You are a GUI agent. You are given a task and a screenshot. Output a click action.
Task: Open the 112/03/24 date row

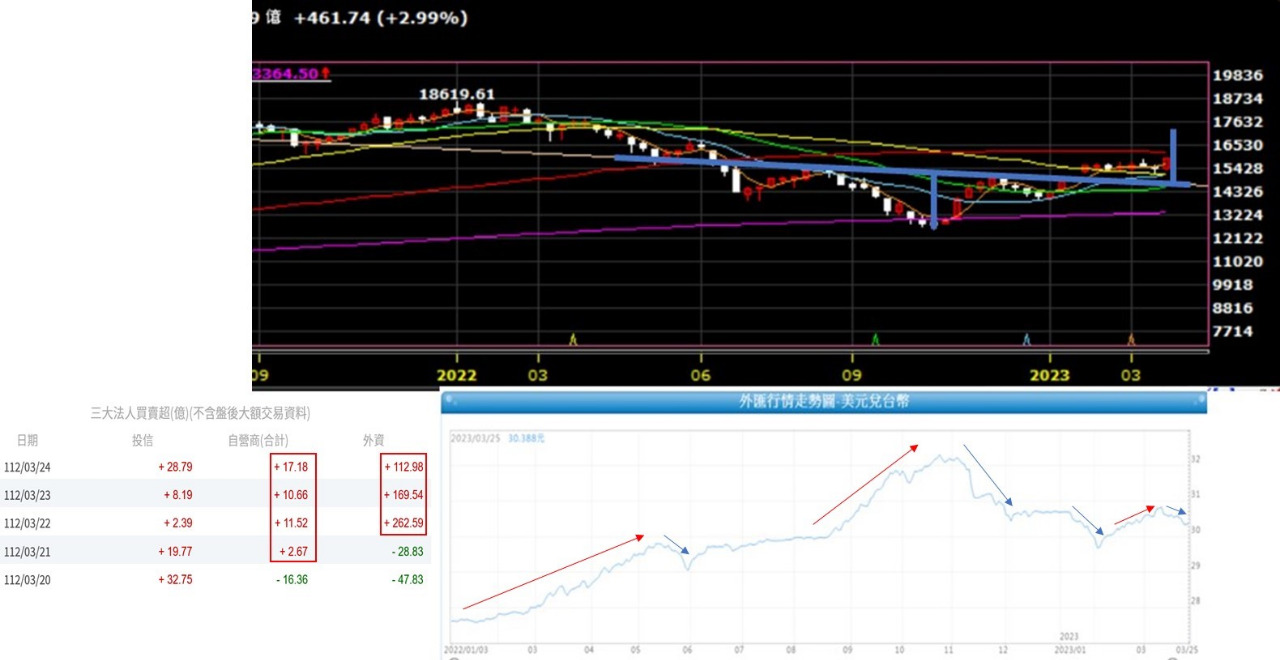[27, 467]
